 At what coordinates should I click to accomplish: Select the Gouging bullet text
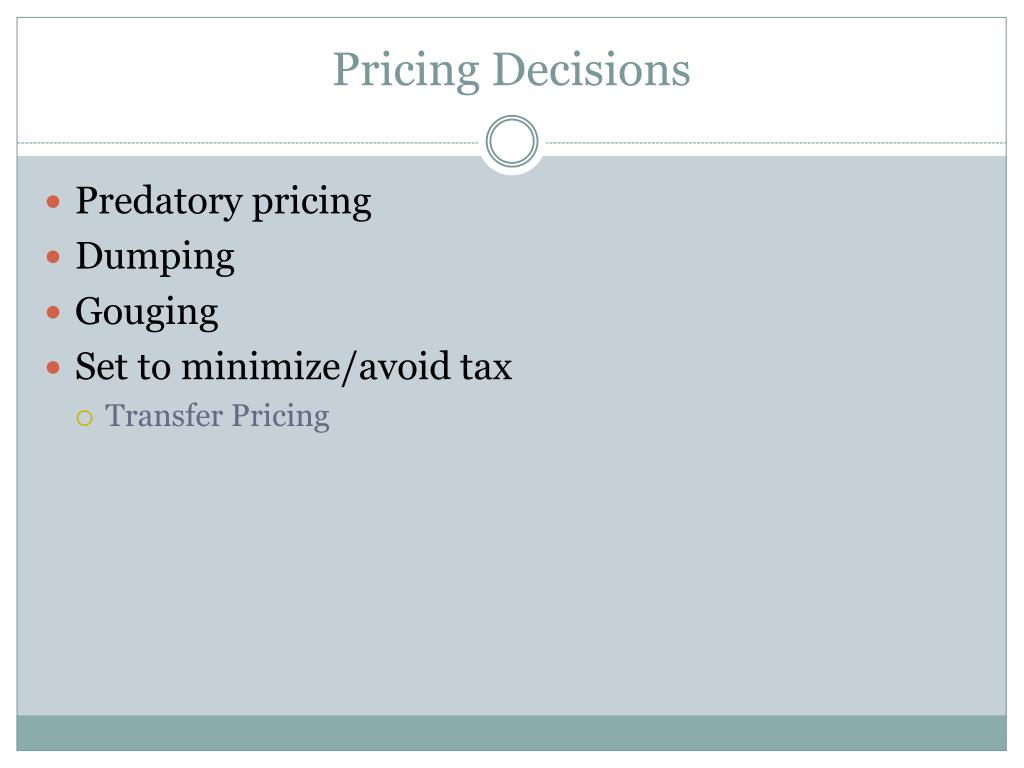[x=147, y=312]
